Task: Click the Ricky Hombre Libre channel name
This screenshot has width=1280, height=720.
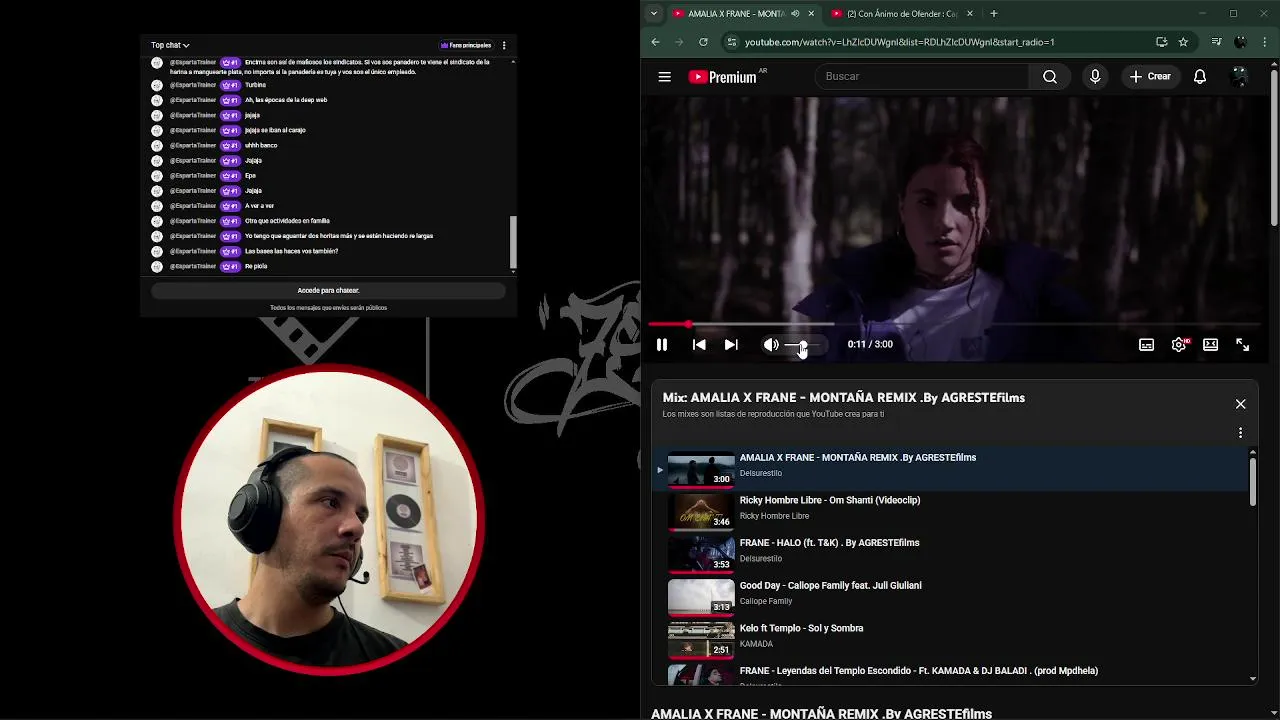Action: click(x=774, y=516)
